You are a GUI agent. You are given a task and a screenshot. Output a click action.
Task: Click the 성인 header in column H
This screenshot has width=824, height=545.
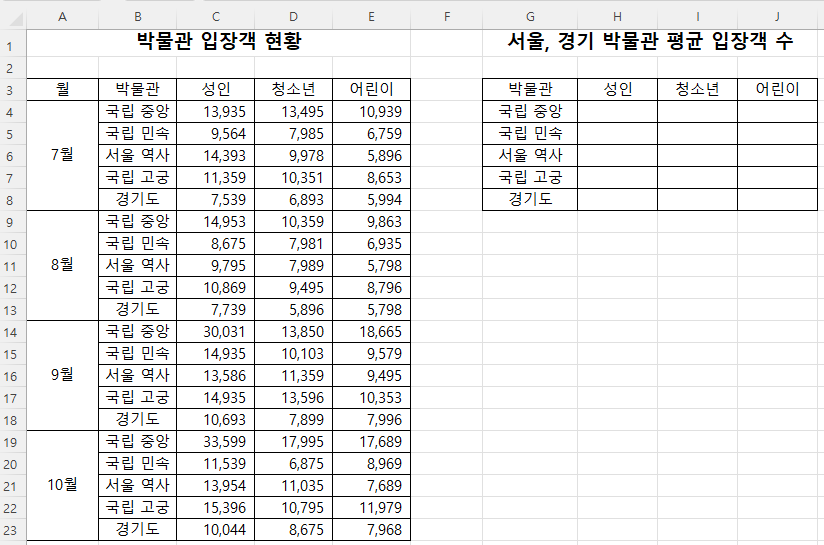point(617,89)
